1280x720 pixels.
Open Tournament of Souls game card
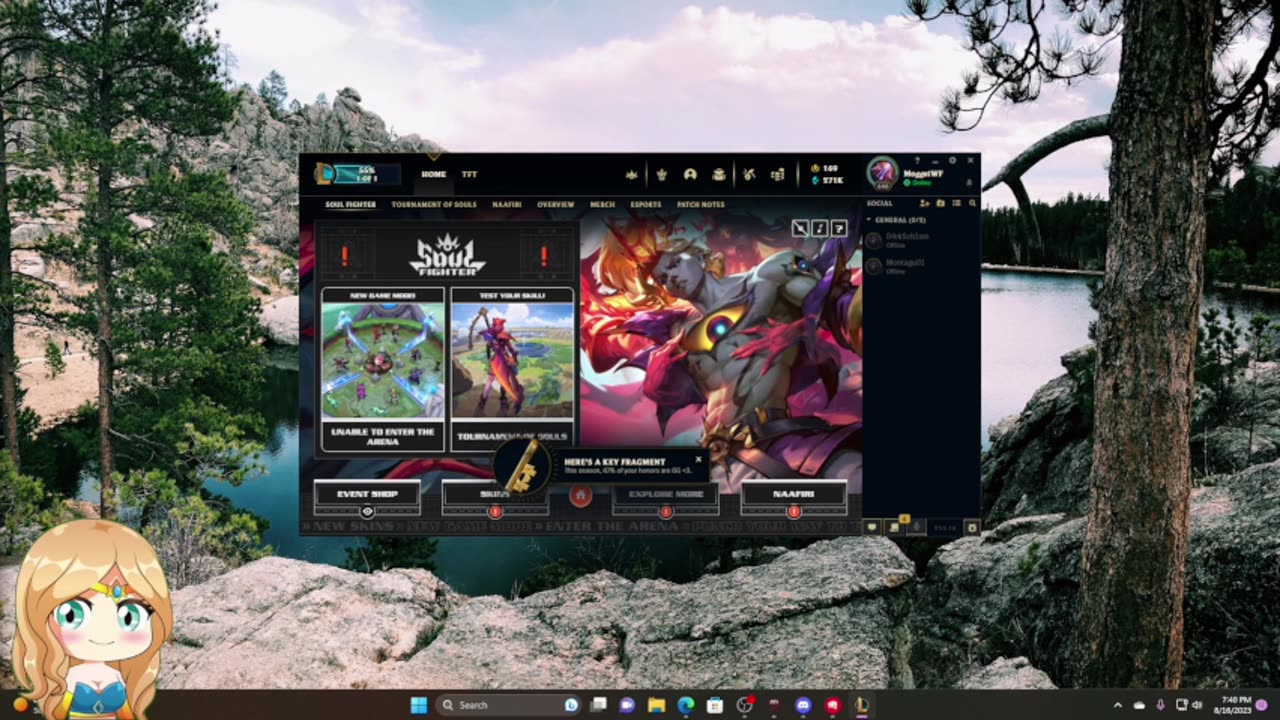click(x=512, y=368)
